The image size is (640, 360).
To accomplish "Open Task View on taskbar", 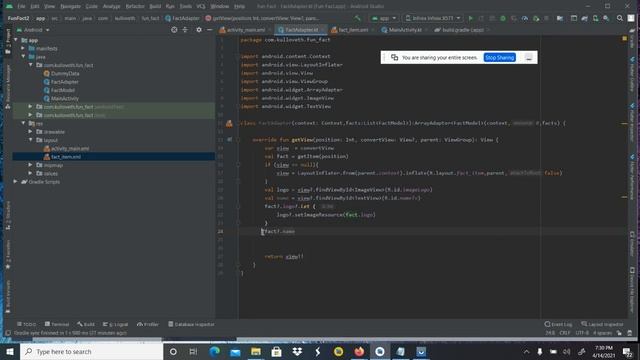I will (193, 351).
